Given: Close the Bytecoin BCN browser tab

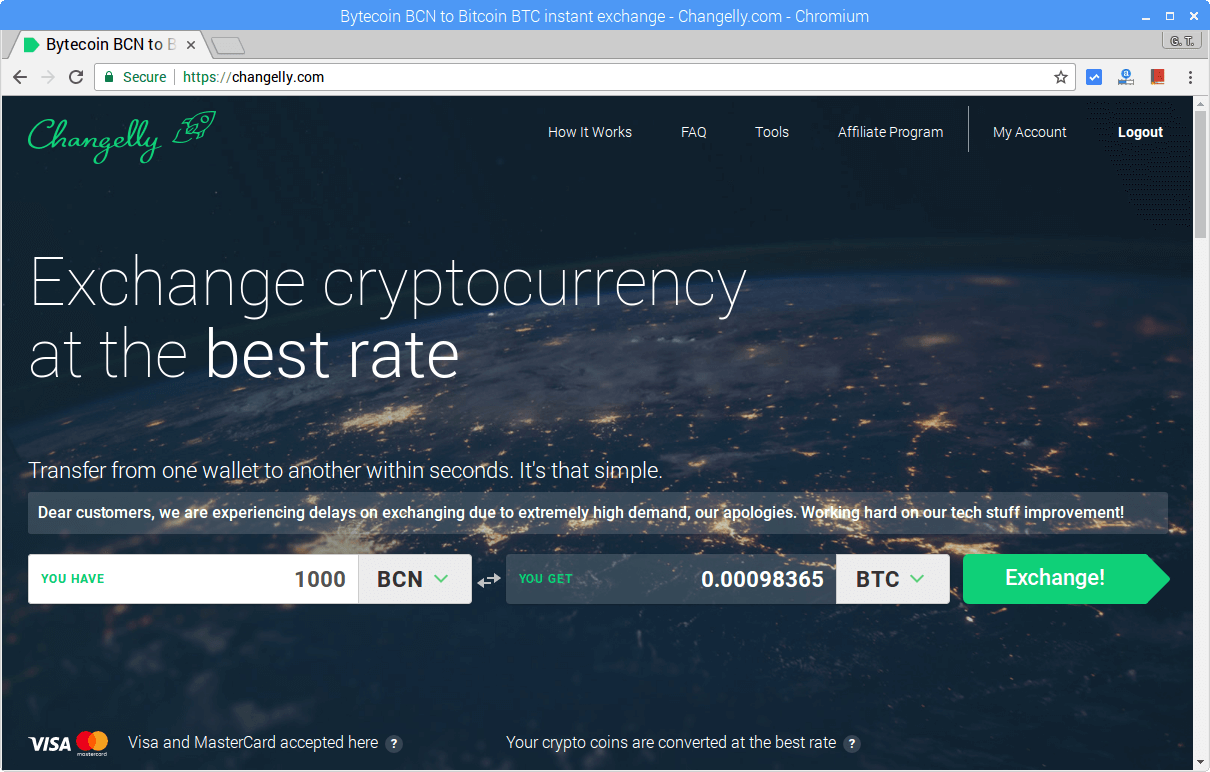Looking at the screenshot, I should tap(191, 45).
